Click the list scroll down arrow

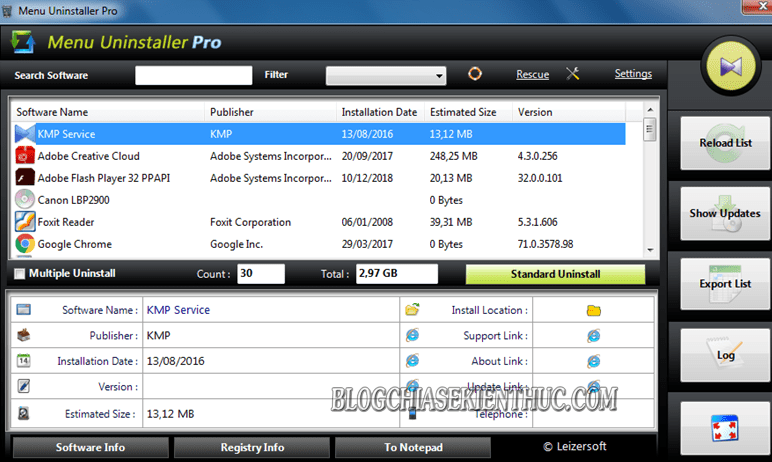coord(650,250)
